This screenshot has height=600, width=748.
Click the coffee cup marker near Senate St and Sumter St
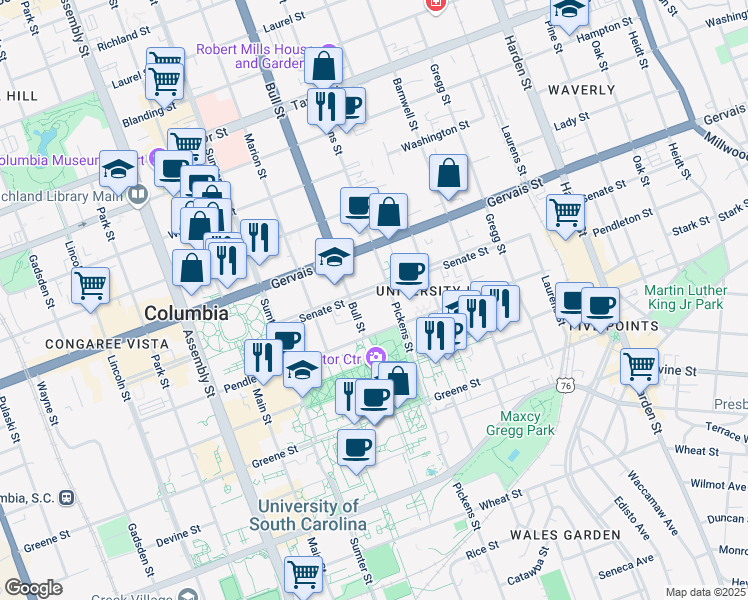(286, 338)
